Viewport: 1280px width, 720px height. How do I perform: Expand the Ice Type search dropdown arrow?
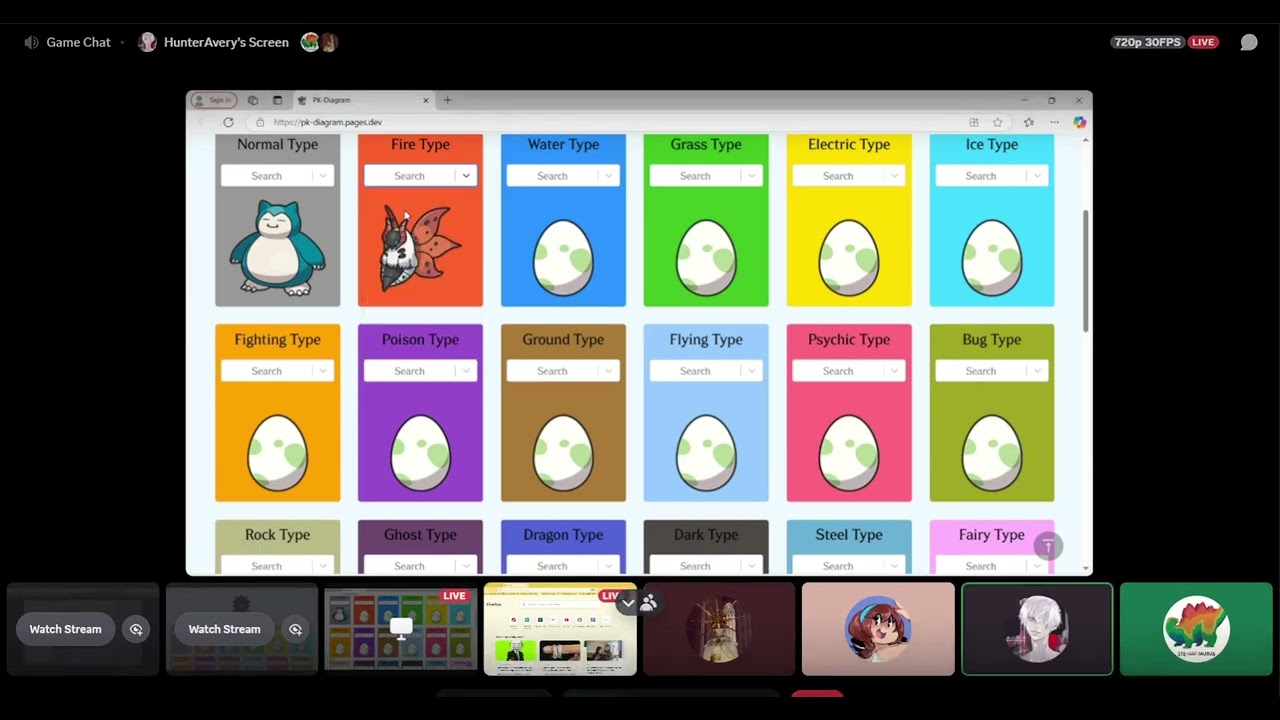click(x=1037, y=176)
